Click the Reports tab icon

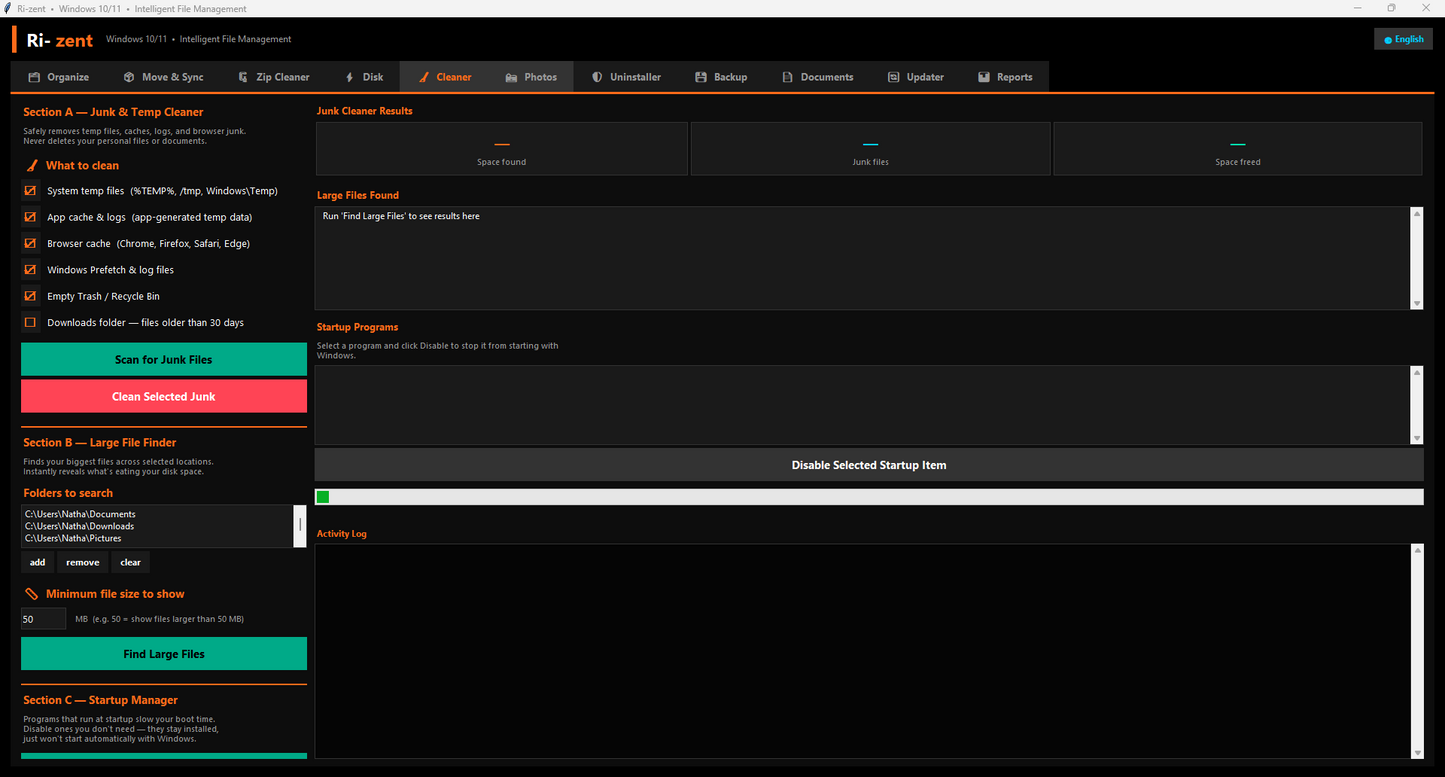coord(984,77)
